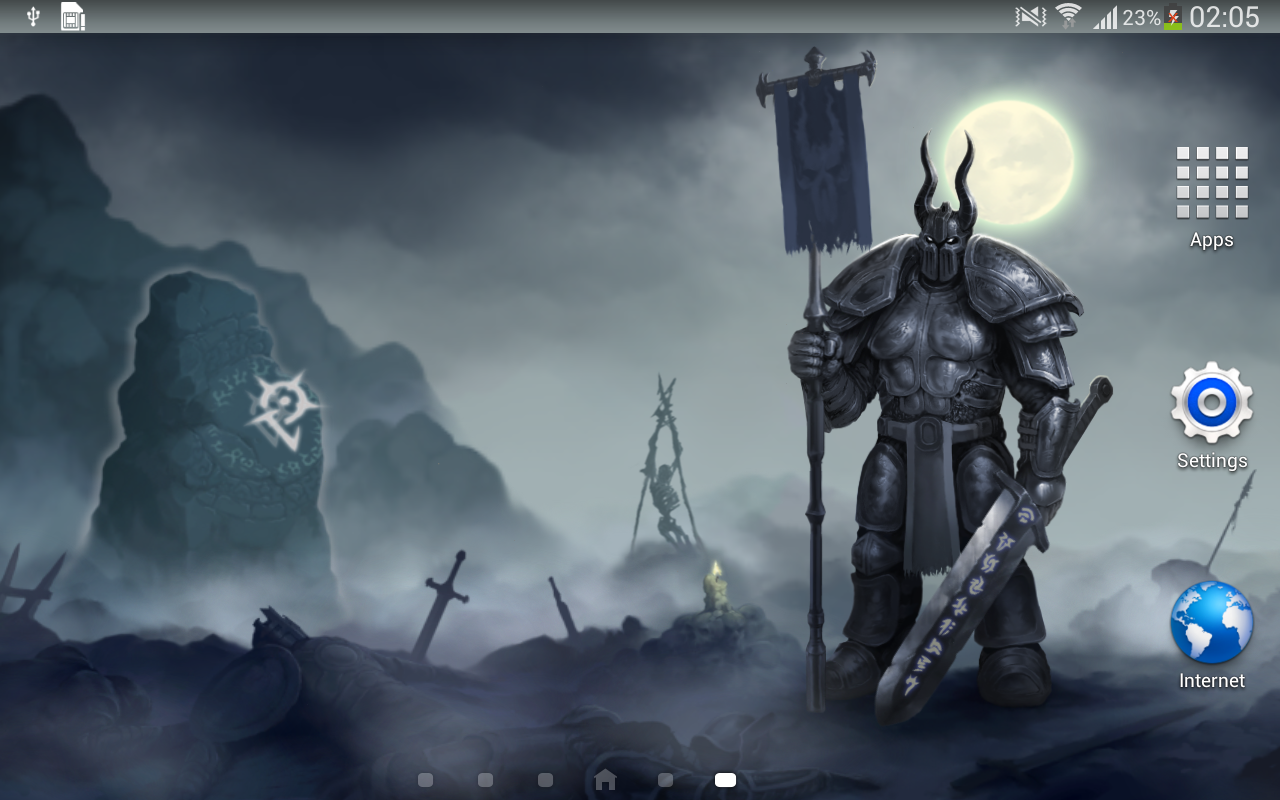Tap the Wi-Fi signal status icon
This screenshot has height=800, width=1280.
(x=1069, y=16)
